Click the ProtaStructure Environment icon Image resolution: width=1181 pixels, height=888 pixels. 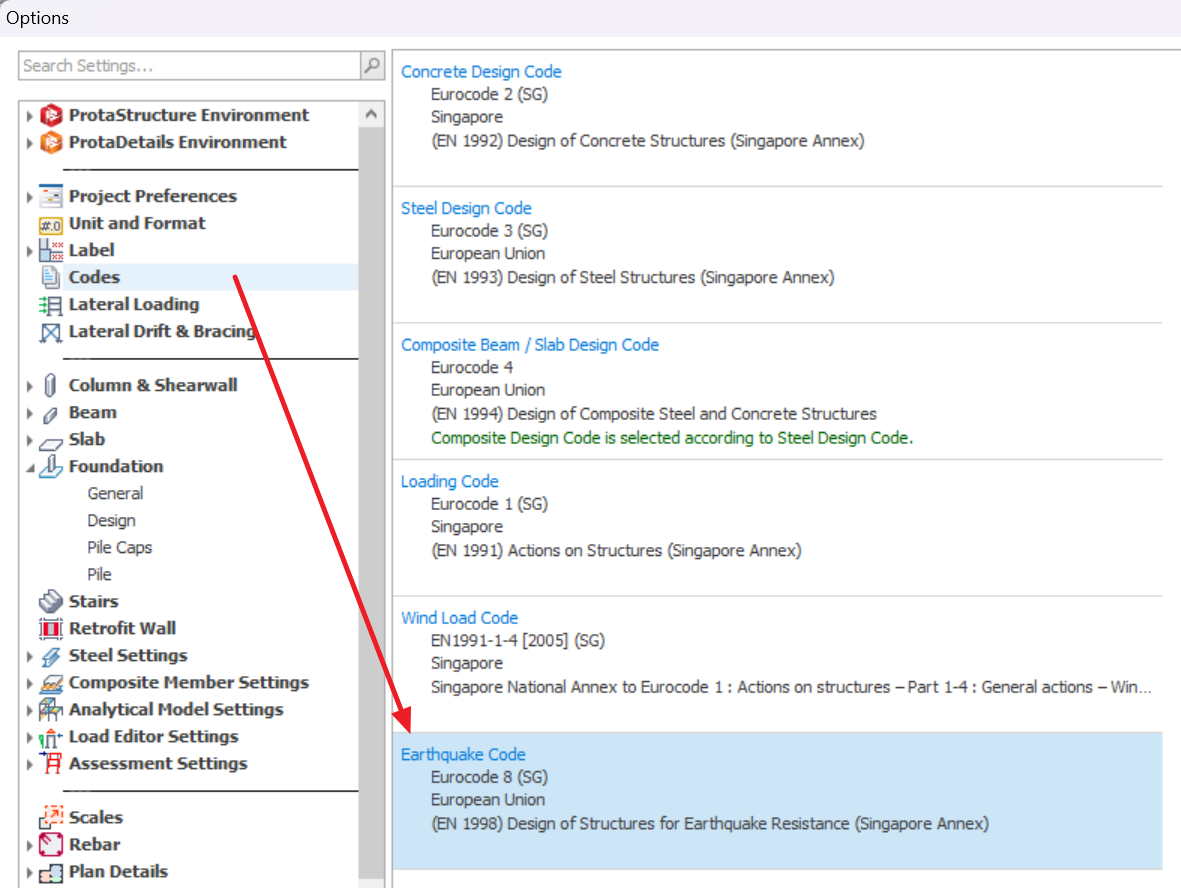(x=51, y=116)
